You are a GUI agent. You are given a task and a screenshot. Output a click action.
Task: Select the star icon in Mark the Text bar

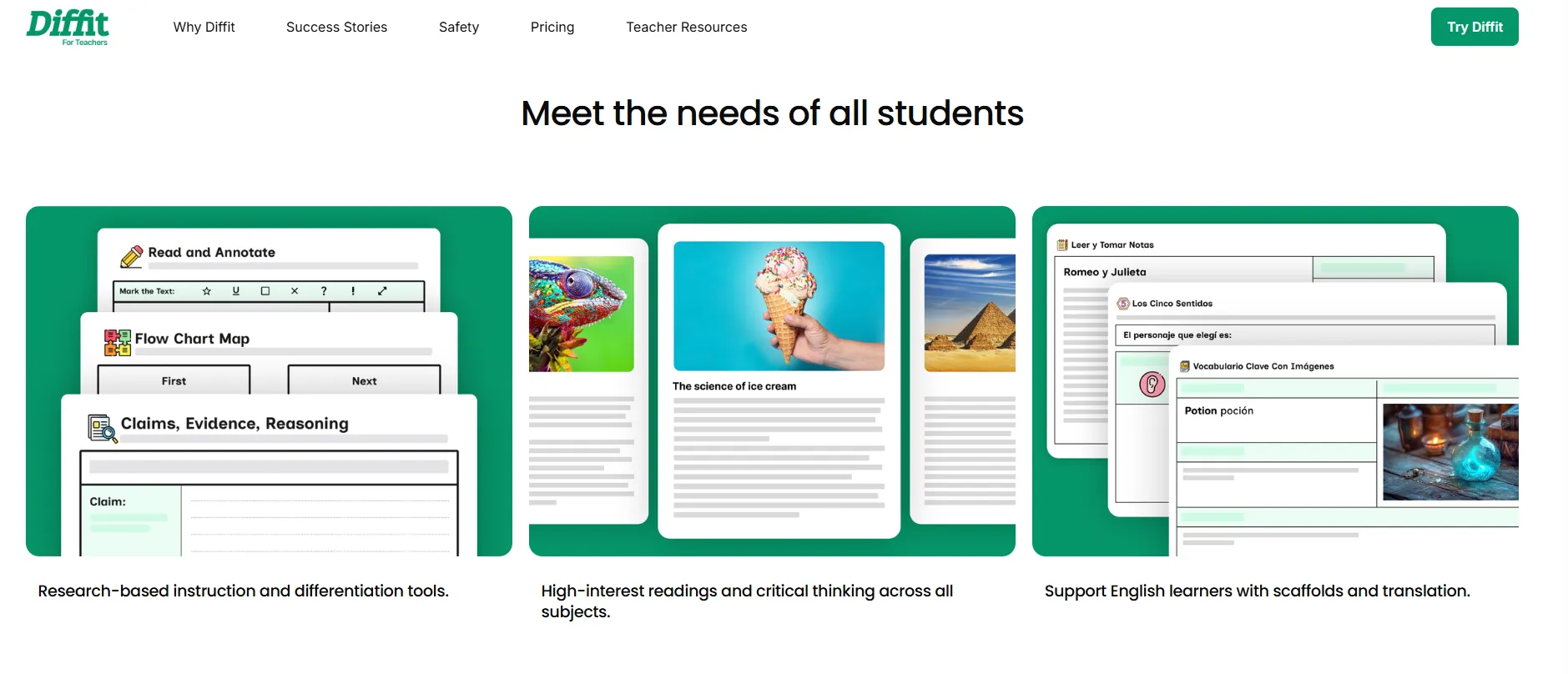[x=207, y=291]
